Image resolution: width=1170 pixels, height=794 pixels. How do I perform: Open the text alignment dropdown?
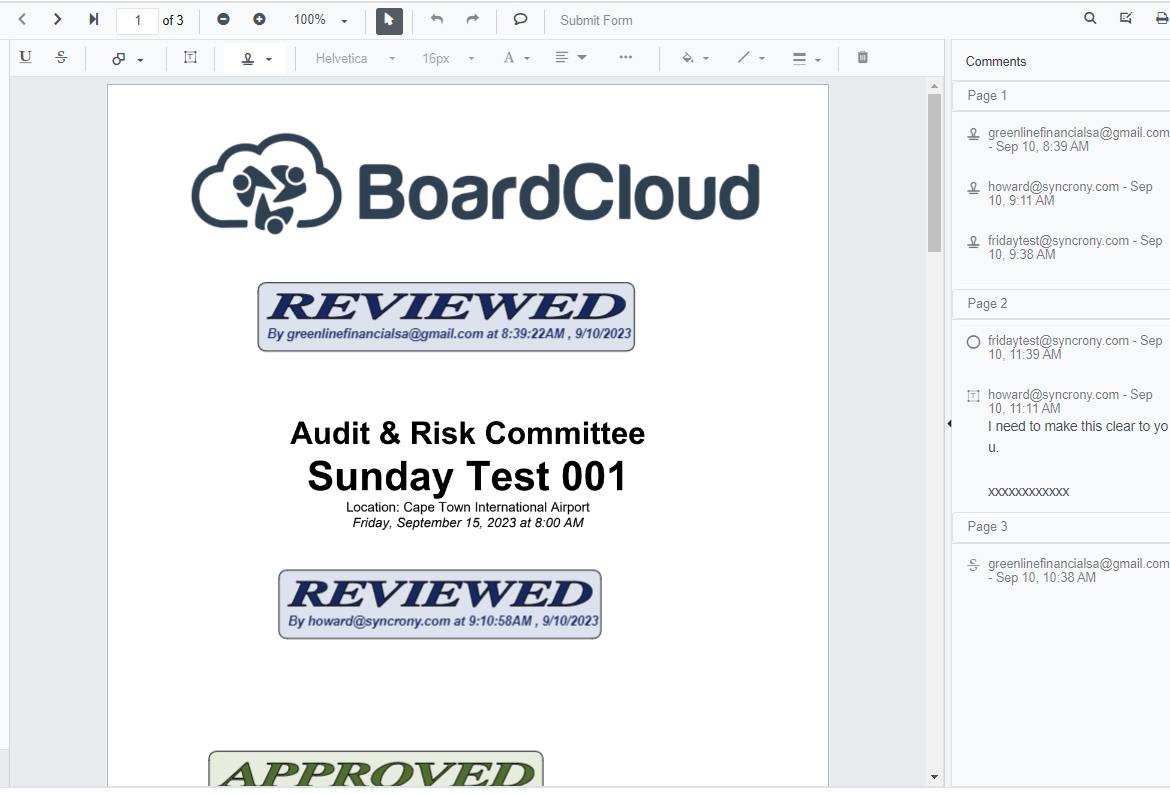571,58
